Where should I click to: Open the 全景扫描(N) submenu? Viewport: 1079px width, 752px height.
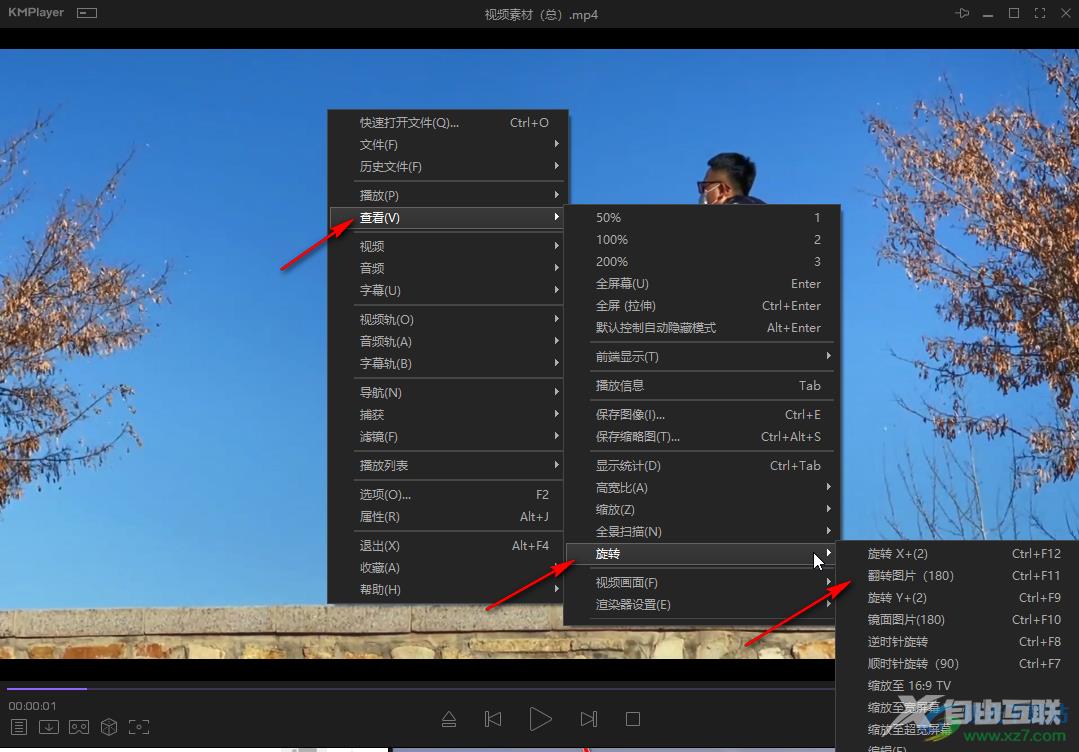point(701,531)
